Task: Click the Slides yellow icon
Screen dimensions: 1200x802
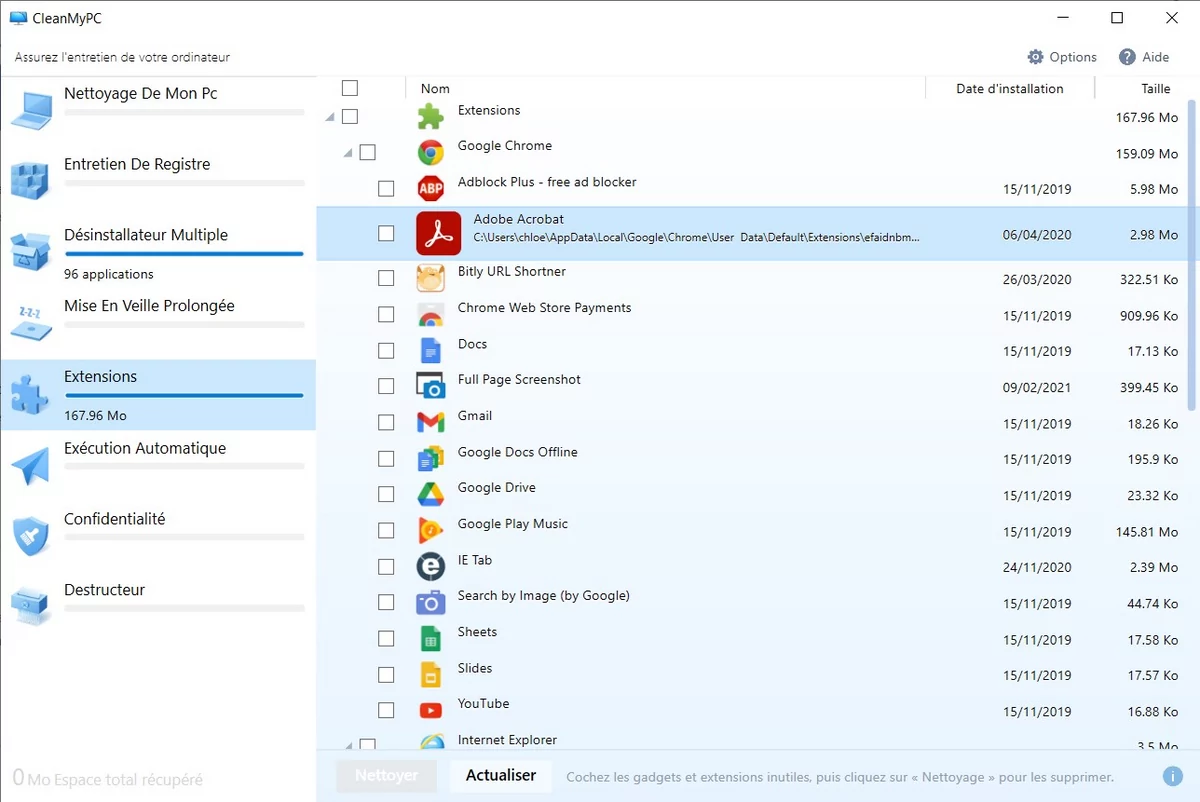Action: coord(431,674)
